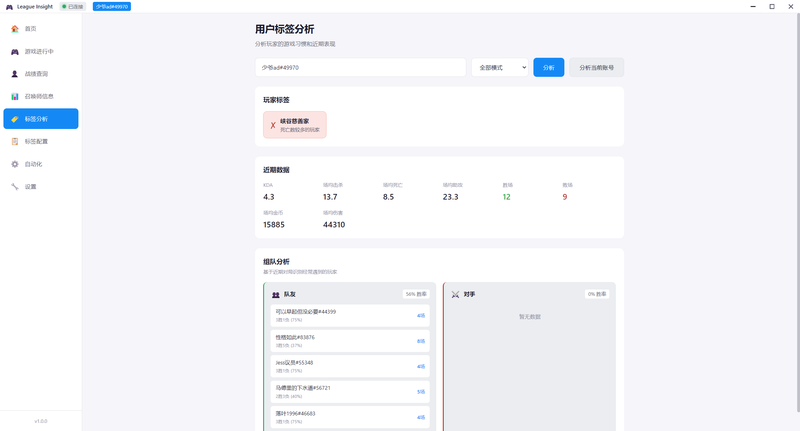This screenshot has height=431, width=800.
Task: Click the average deaths value 8.5
Action: tap(388, 197)
